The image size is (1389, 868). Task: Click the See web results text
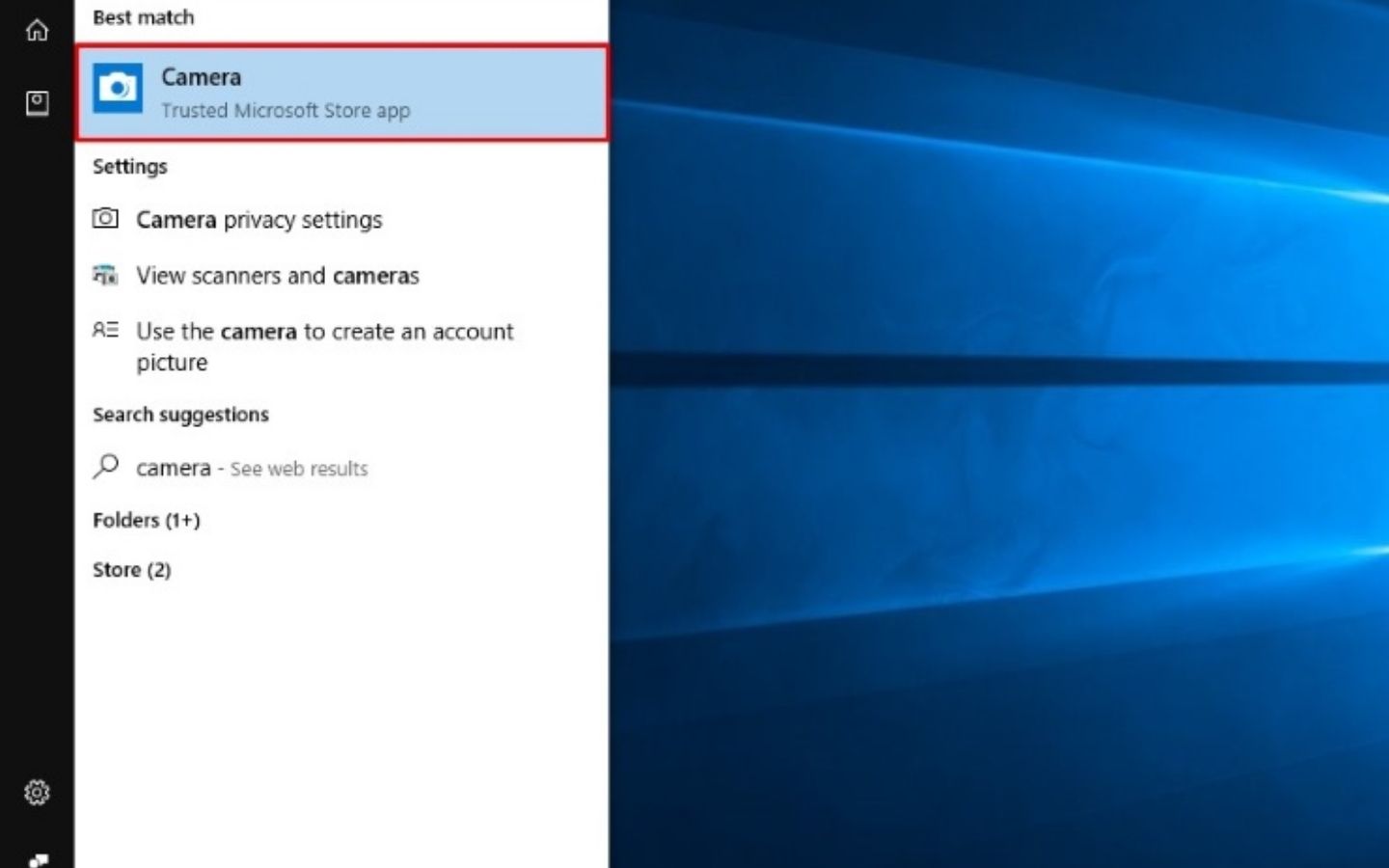(x=299, y=469)
